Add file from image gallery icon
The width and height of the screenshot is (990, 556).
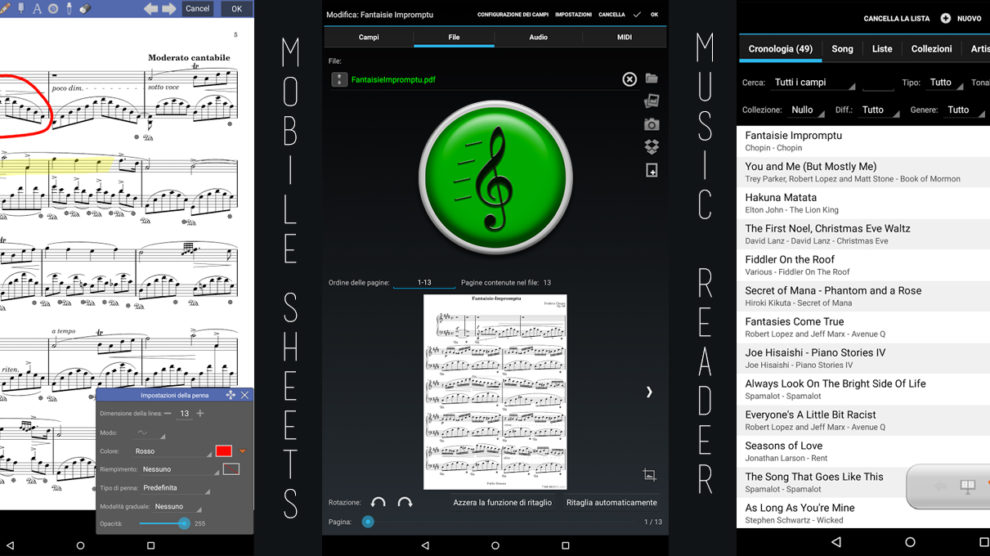point(652,101)
